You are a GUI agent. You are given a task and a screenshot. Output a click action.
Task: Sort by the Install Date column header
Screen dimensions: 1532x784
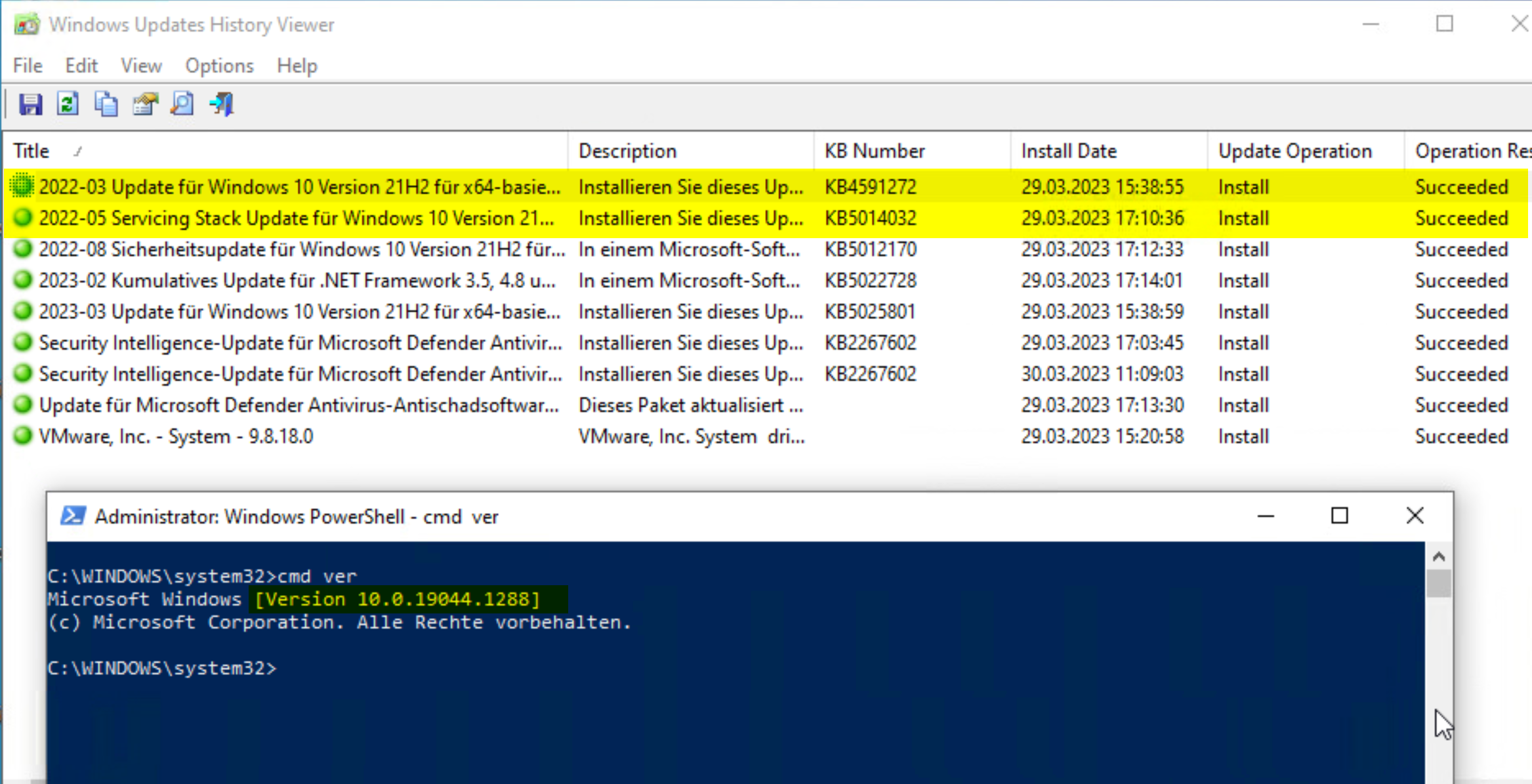(1109, 151)
